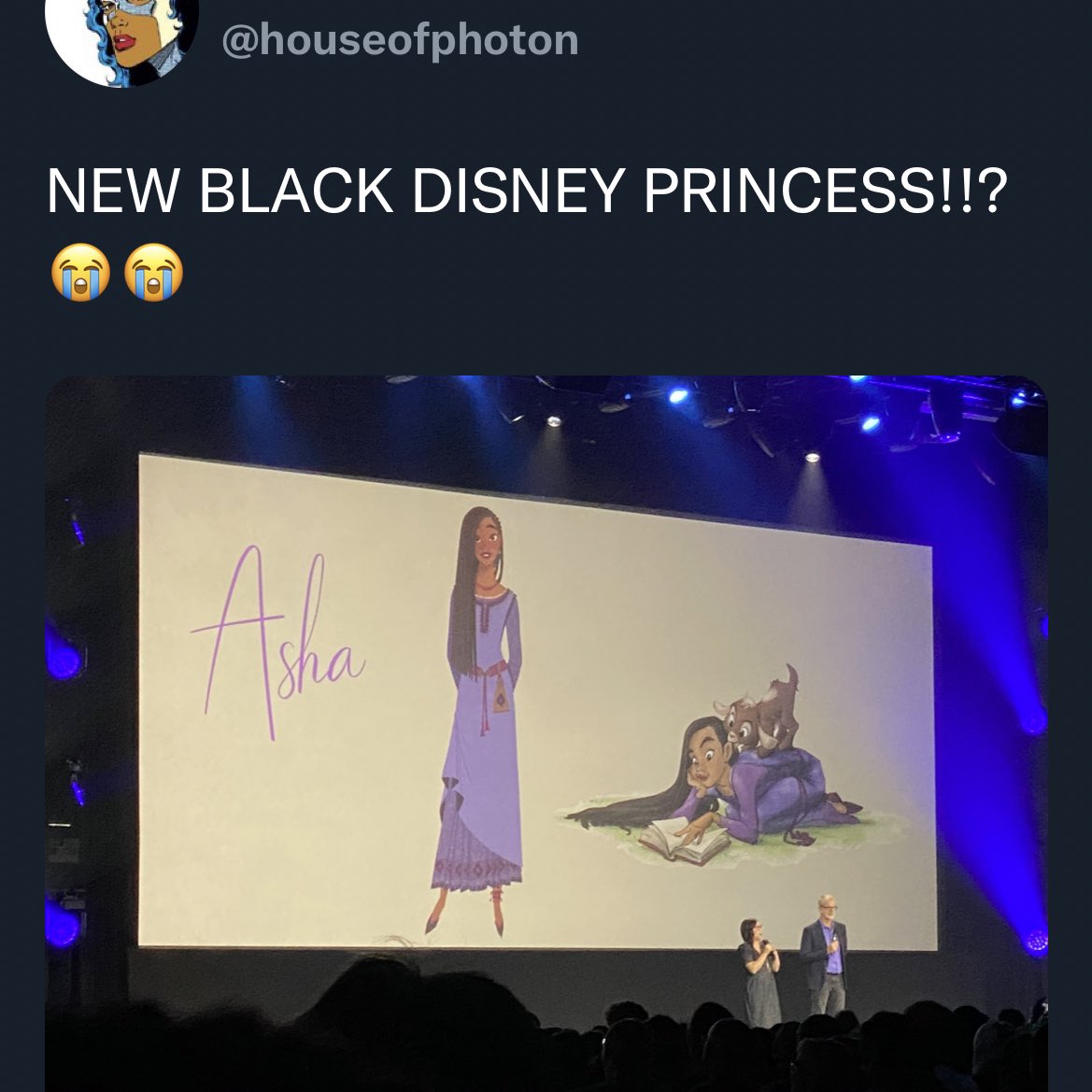1092x1092 pixels.
Task: Open the attached stage photo
Action: pos(546,733)
